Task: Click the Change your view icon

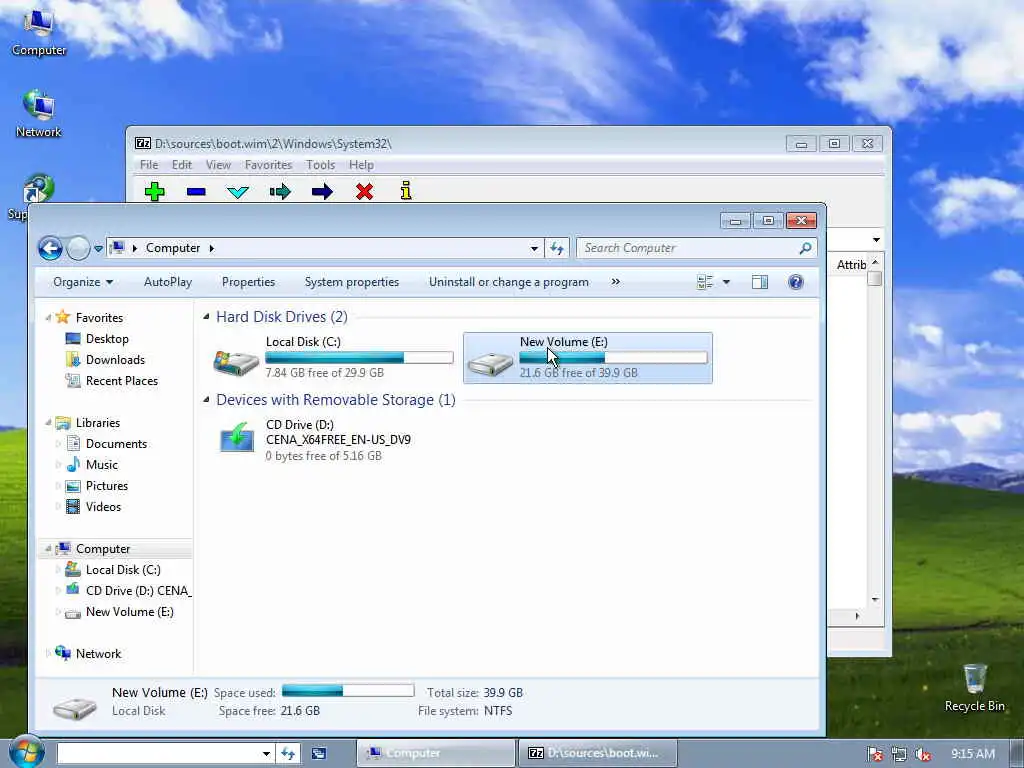Action: click(x=705, y=282)
